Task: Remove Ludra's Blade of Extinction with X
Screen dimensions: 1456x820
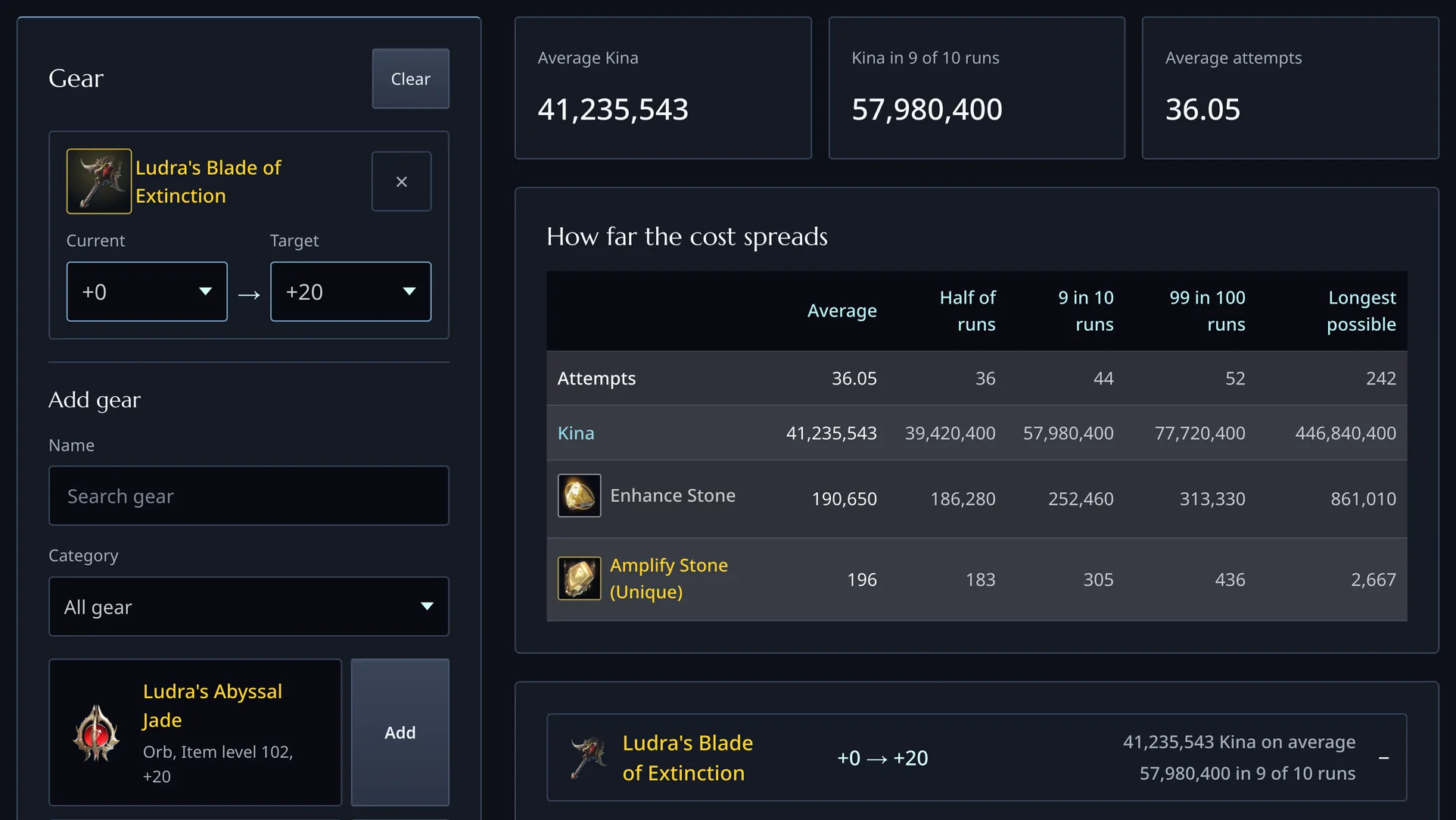Action: pos(402,182)
